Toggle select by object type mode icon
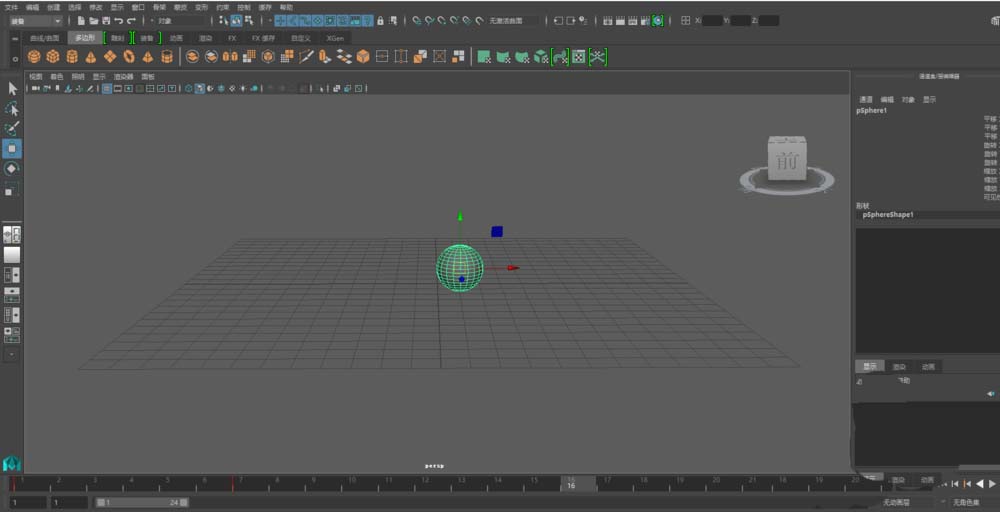 point(236,21)
